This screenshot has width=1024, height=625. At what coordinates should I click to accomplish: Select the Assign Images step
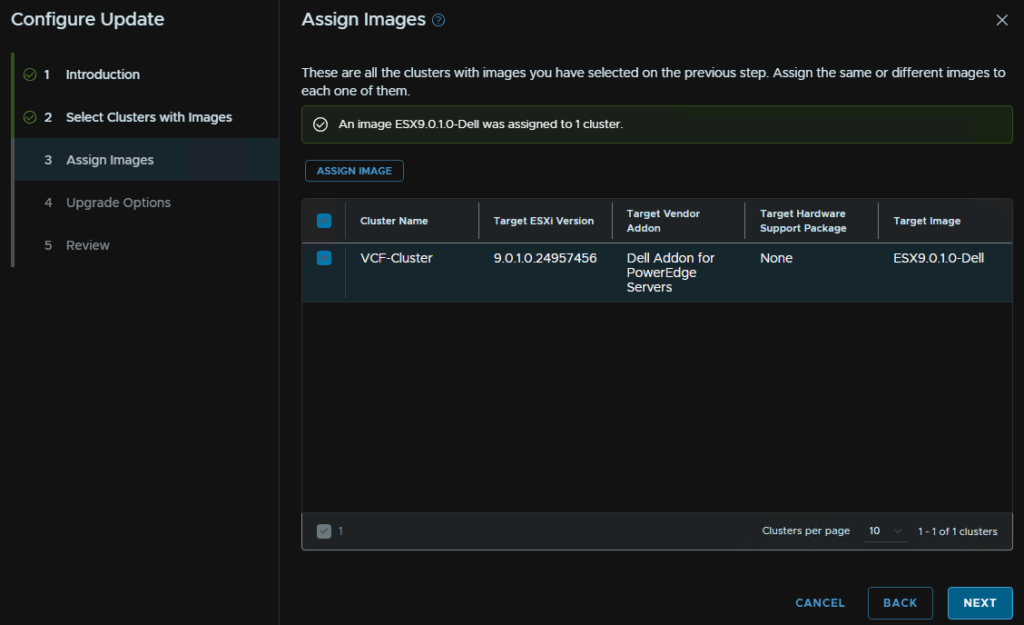[109, 160]
